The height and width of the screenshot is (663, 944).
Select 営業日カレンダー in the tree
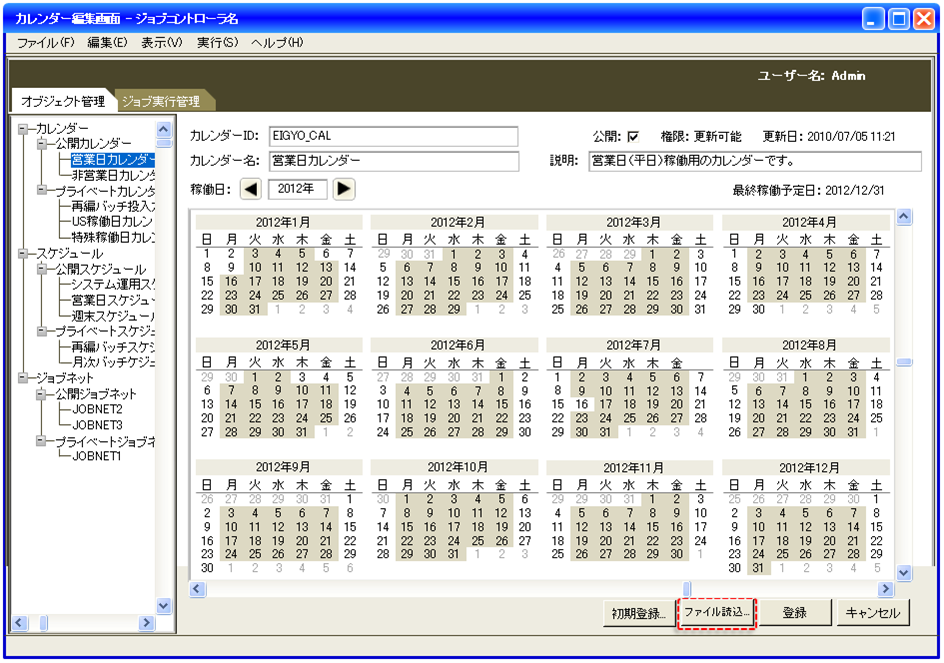click(x=113, y=160)
